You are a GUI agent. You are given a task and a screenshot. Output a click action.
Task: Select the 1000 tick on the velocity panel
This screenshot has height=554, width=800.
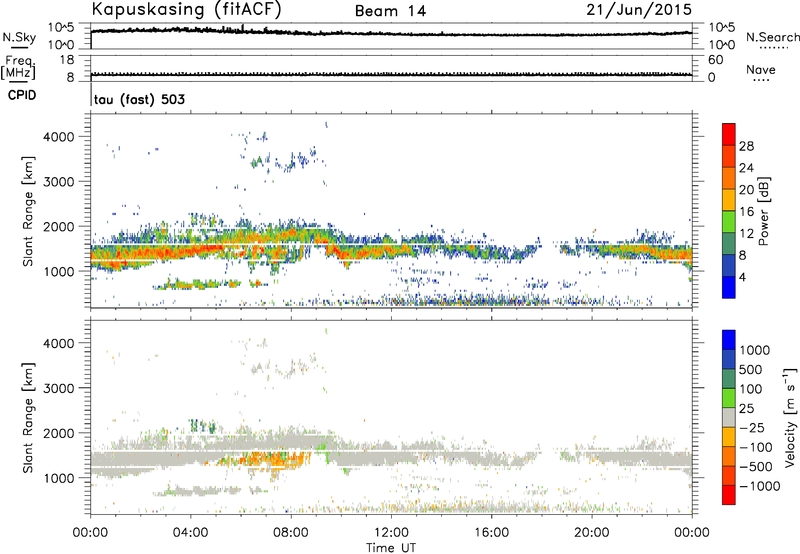tap(59, 478)
